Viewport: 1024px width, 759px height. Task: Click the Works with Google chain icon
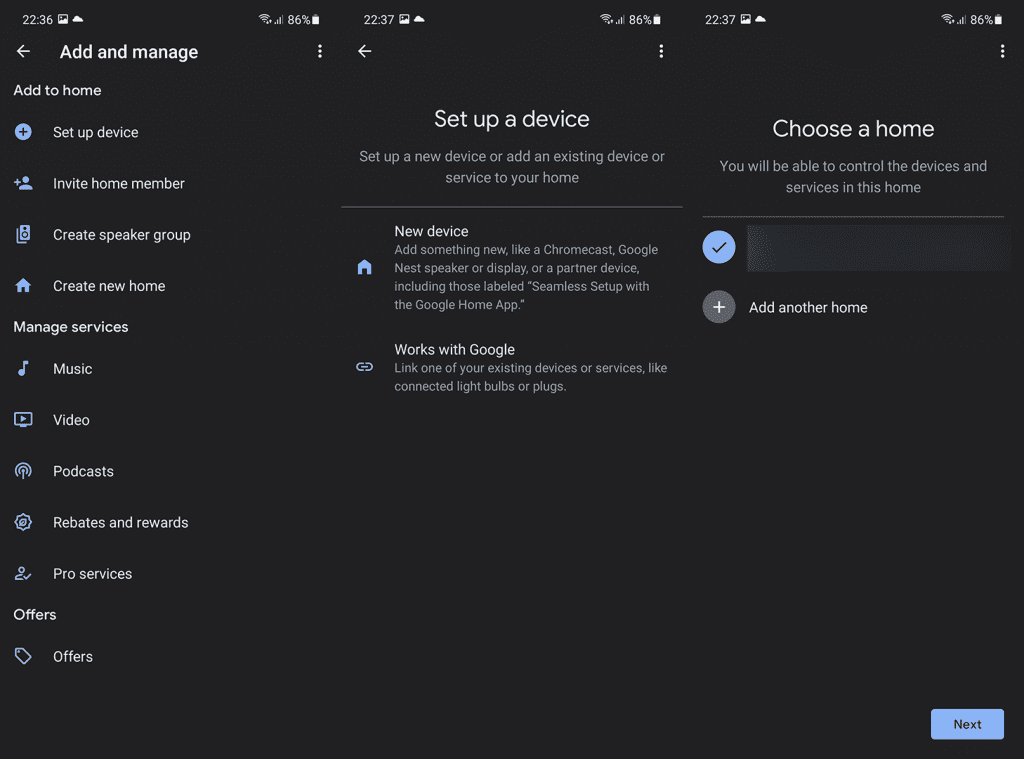click(364, 367)
